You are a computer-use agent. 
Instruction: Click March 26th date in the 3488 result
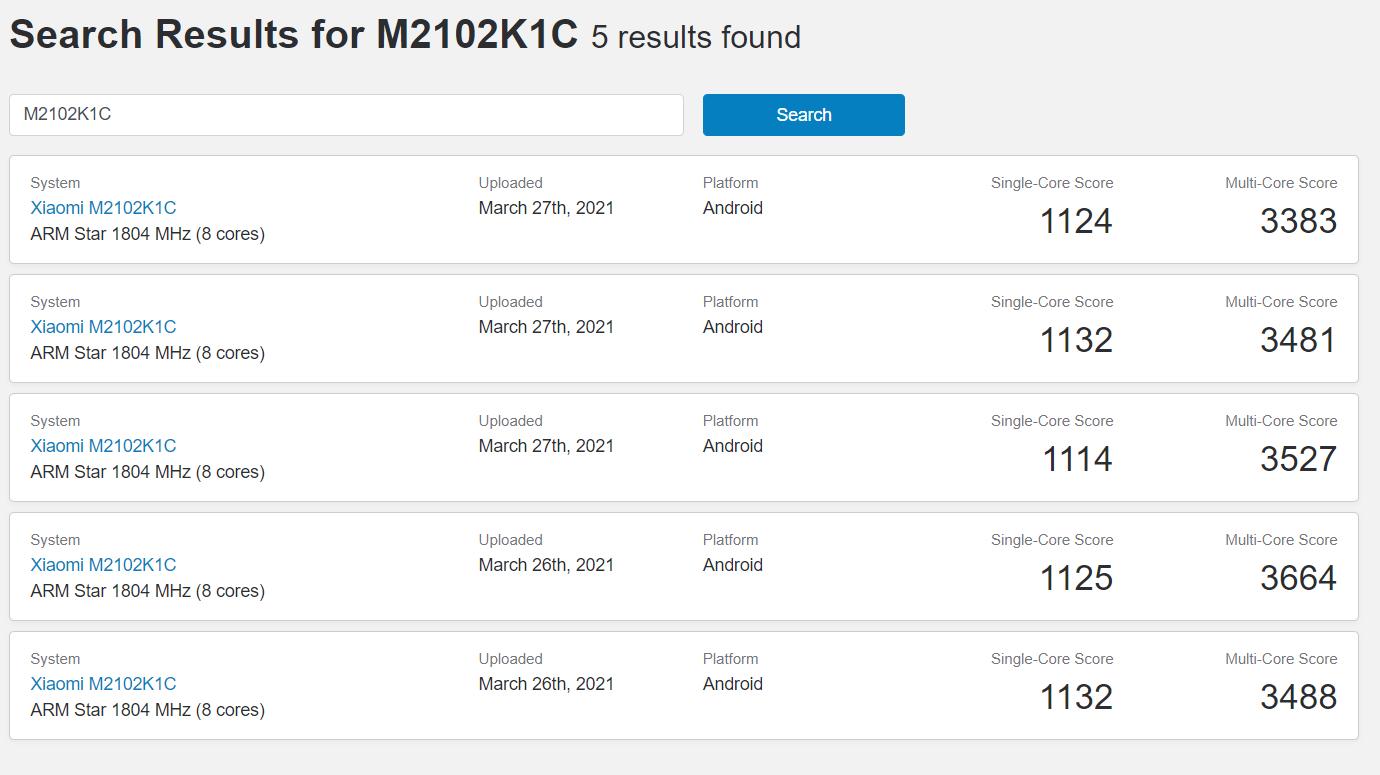546,684
